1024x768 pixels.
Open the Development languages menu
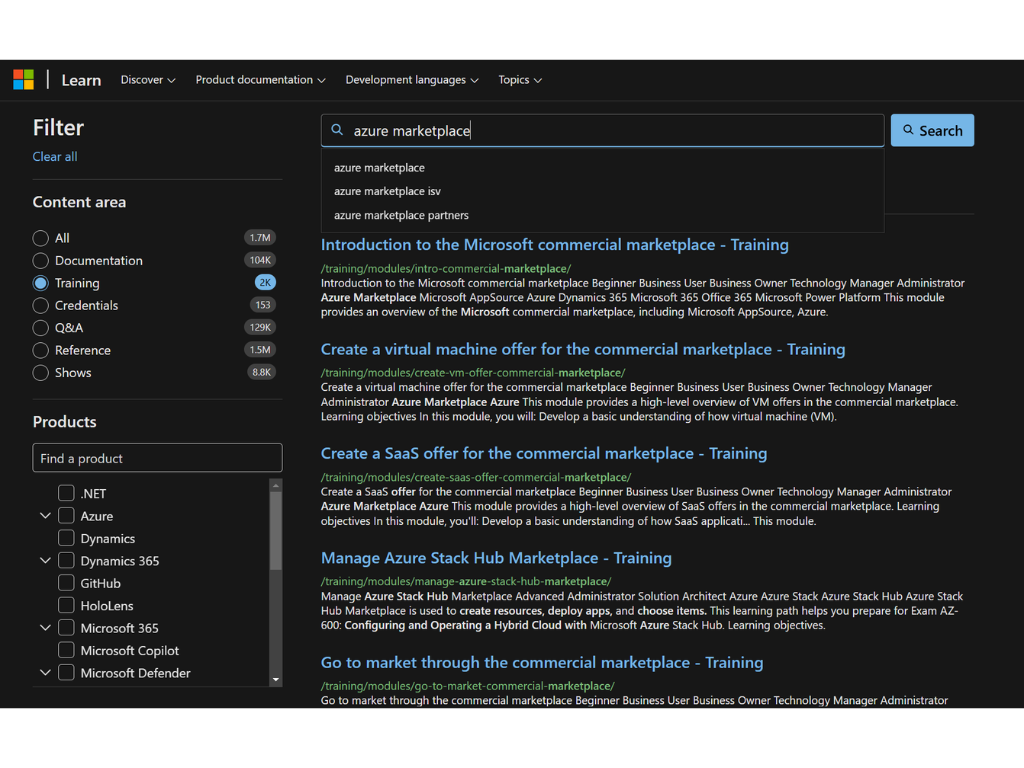coord(412,80)
